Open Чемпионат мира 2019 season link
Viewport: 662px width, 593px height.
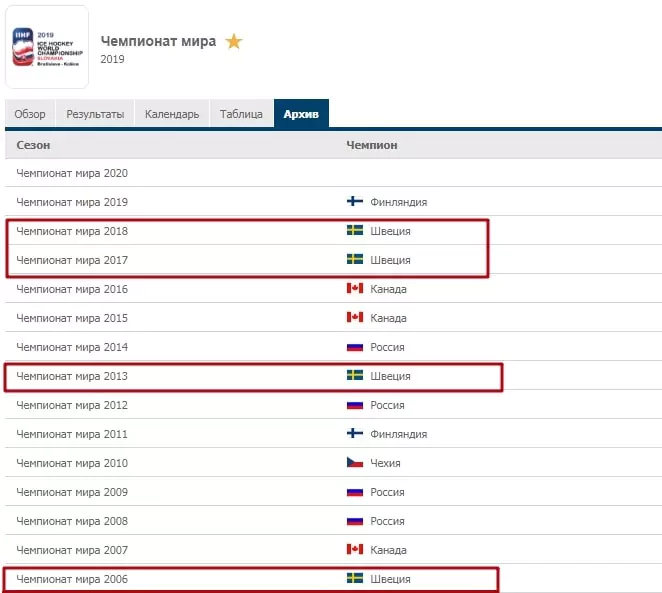[x=72, y=202]
